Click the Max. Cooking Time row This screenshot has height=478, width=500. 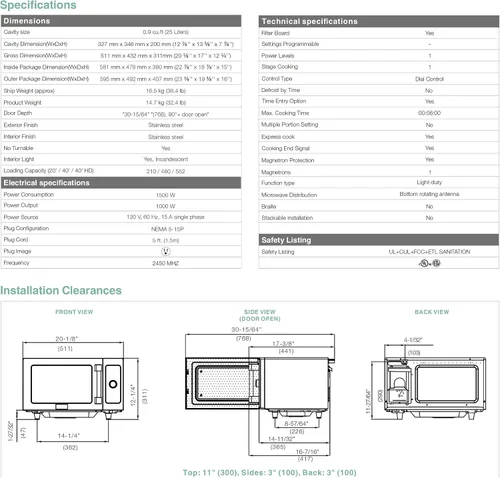(379, 113)
